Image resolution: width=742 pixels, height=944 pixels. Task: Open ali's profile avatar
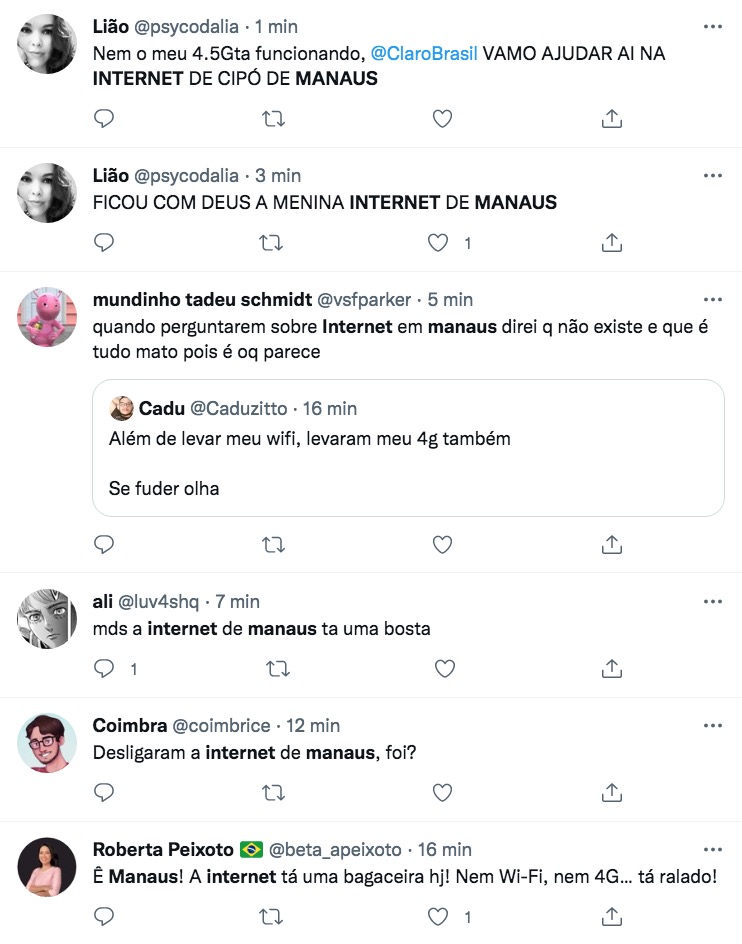pos(47,620)
